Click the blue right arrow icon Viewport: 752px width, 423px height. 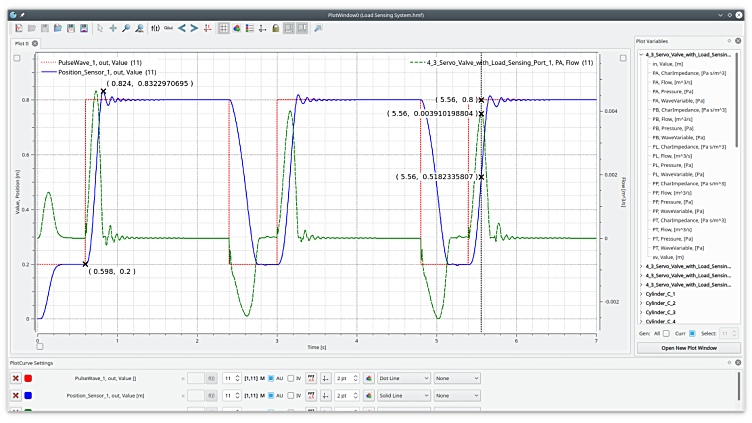coord(195,28)
